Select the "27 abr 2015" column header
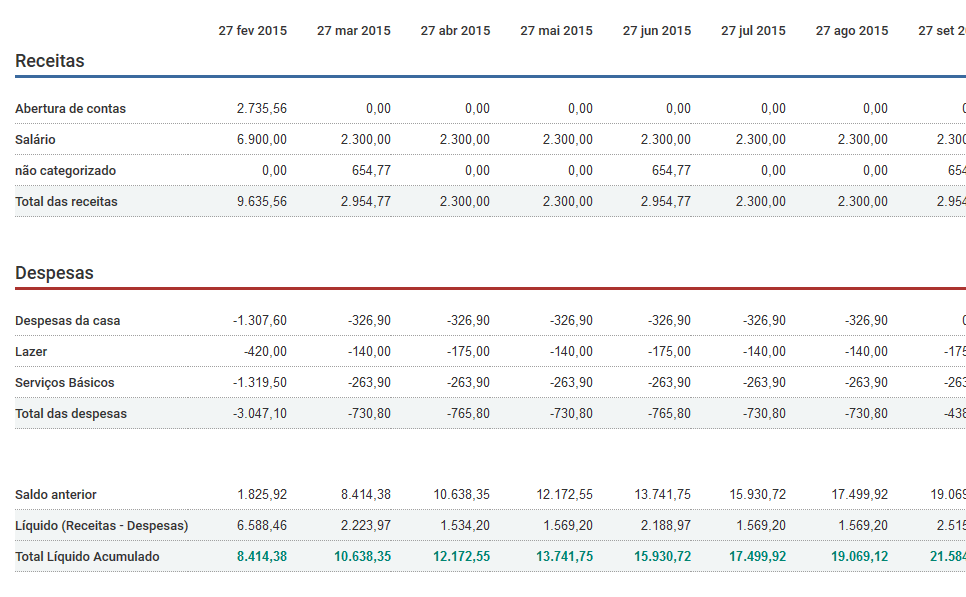This screenshot has width=966, height=597. (455, 31)
